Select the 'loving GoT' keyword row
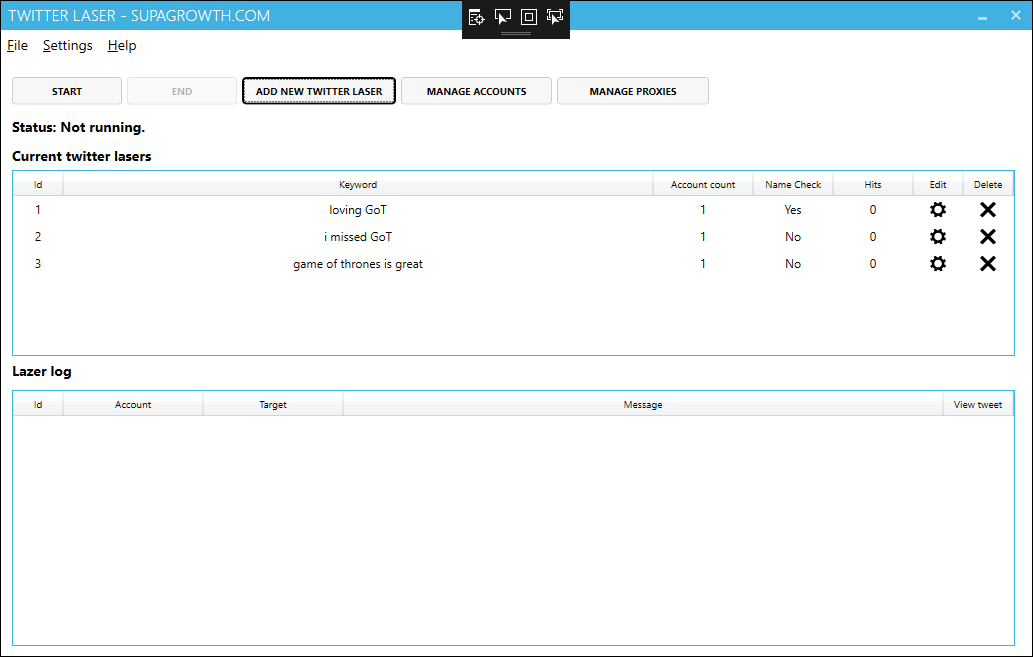This screenshot has width=1033, height=657. [x=513, y=210]
